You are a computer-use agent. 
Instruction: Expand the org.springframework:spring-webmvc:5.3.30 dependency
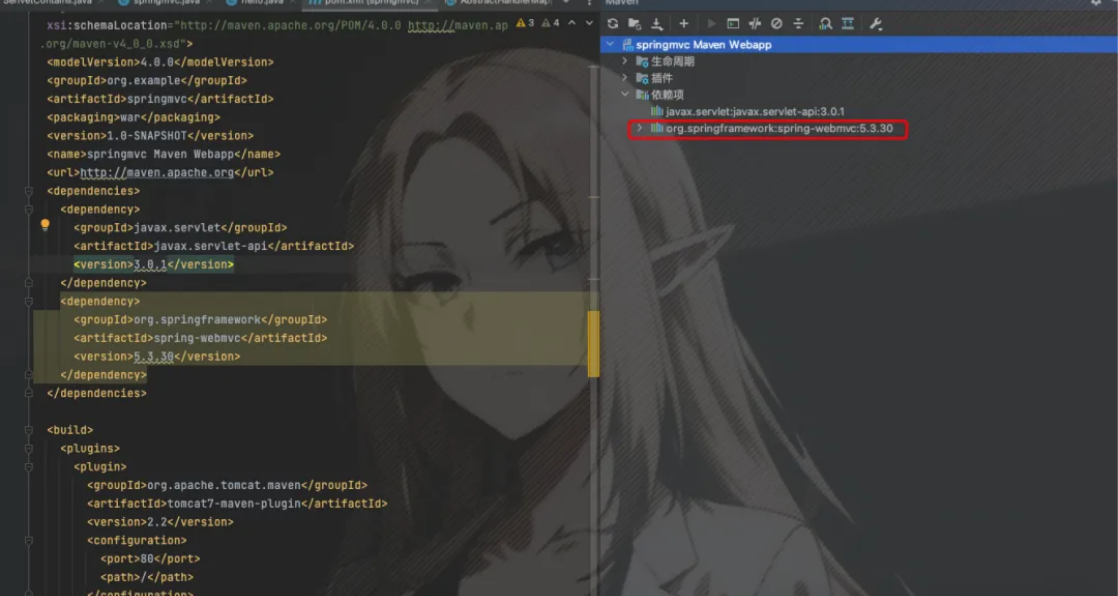[640, 128]
